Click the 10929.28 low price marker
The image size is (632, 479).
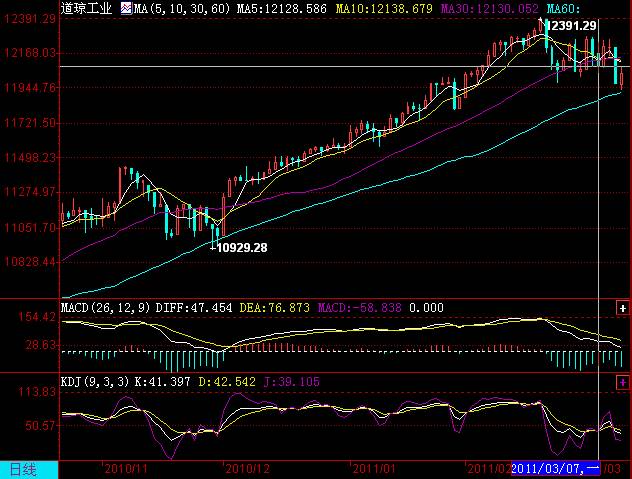click(x=242, y=248)
